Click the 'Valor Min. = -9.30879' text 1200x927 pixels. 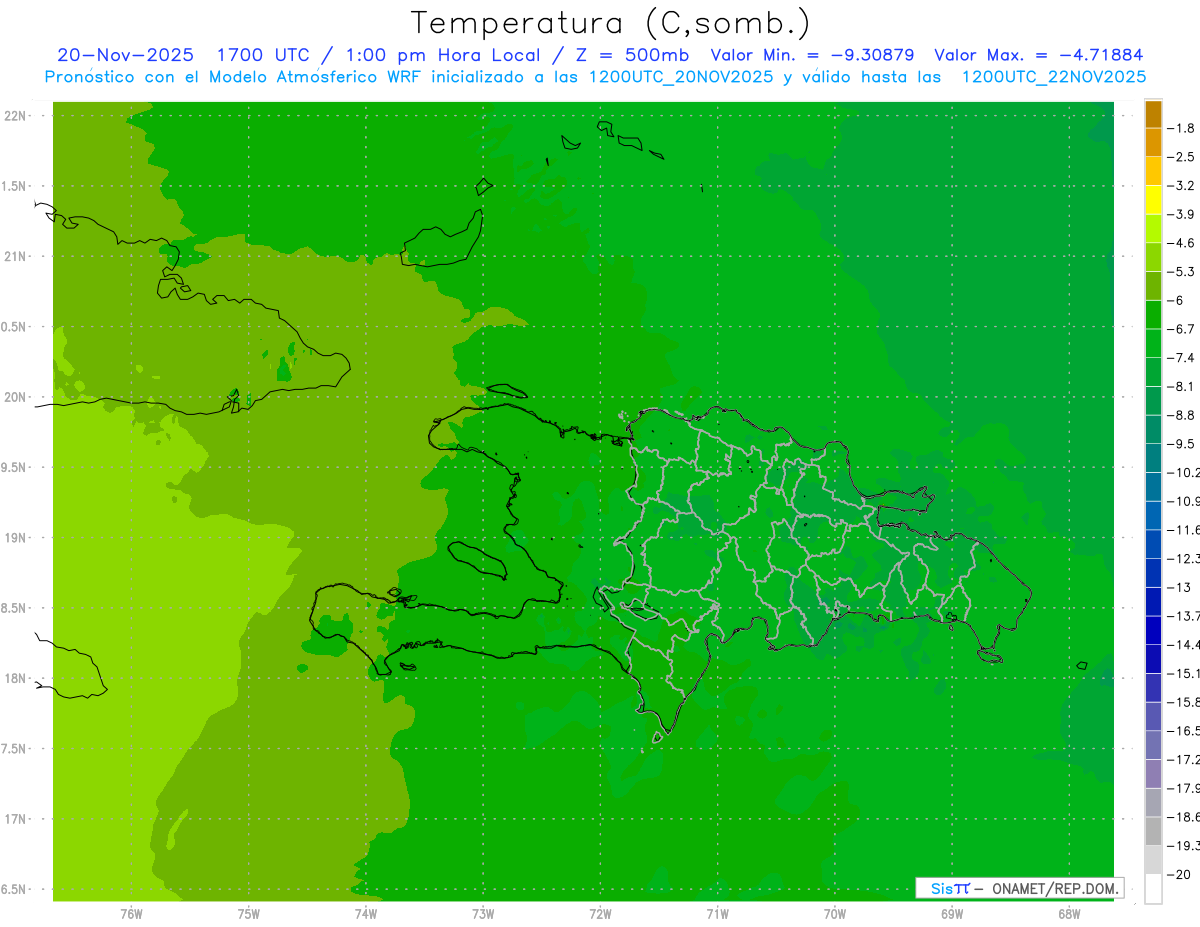coord(812,55)
